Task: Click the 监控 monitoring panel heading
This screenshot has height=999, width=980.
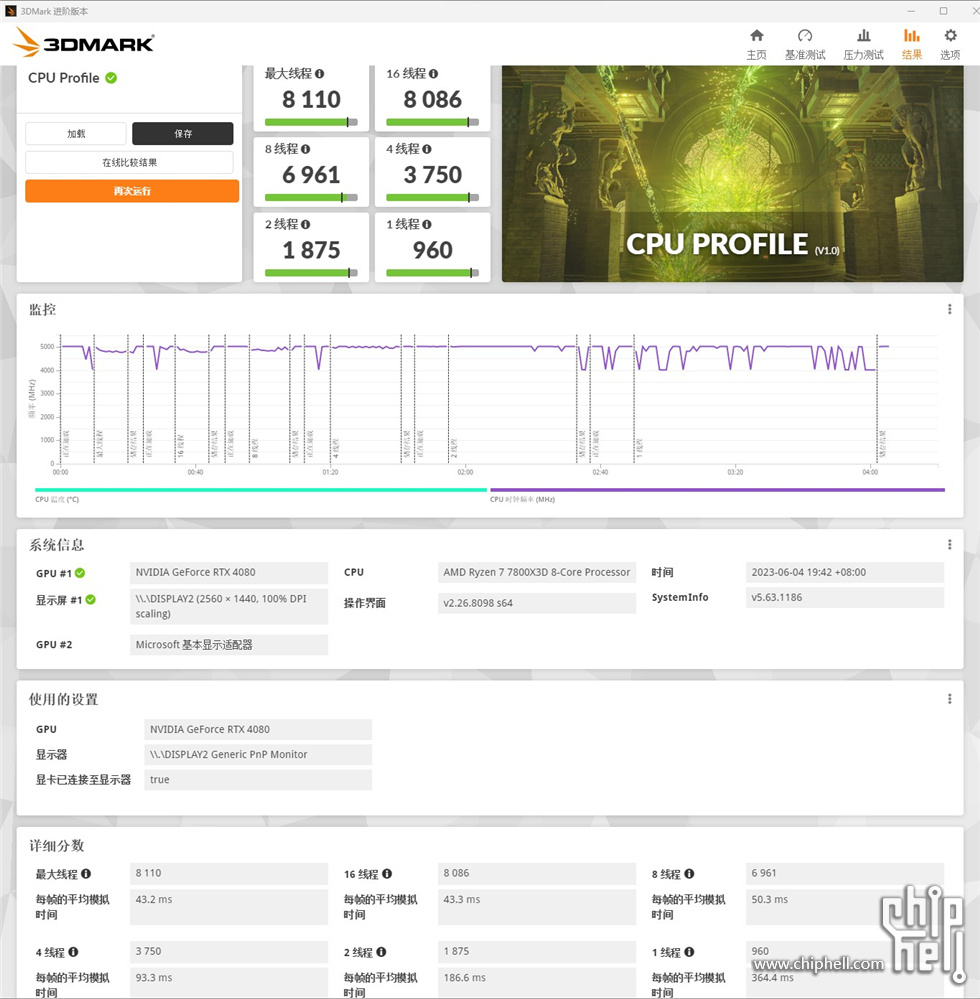Action: click(43, 310)
